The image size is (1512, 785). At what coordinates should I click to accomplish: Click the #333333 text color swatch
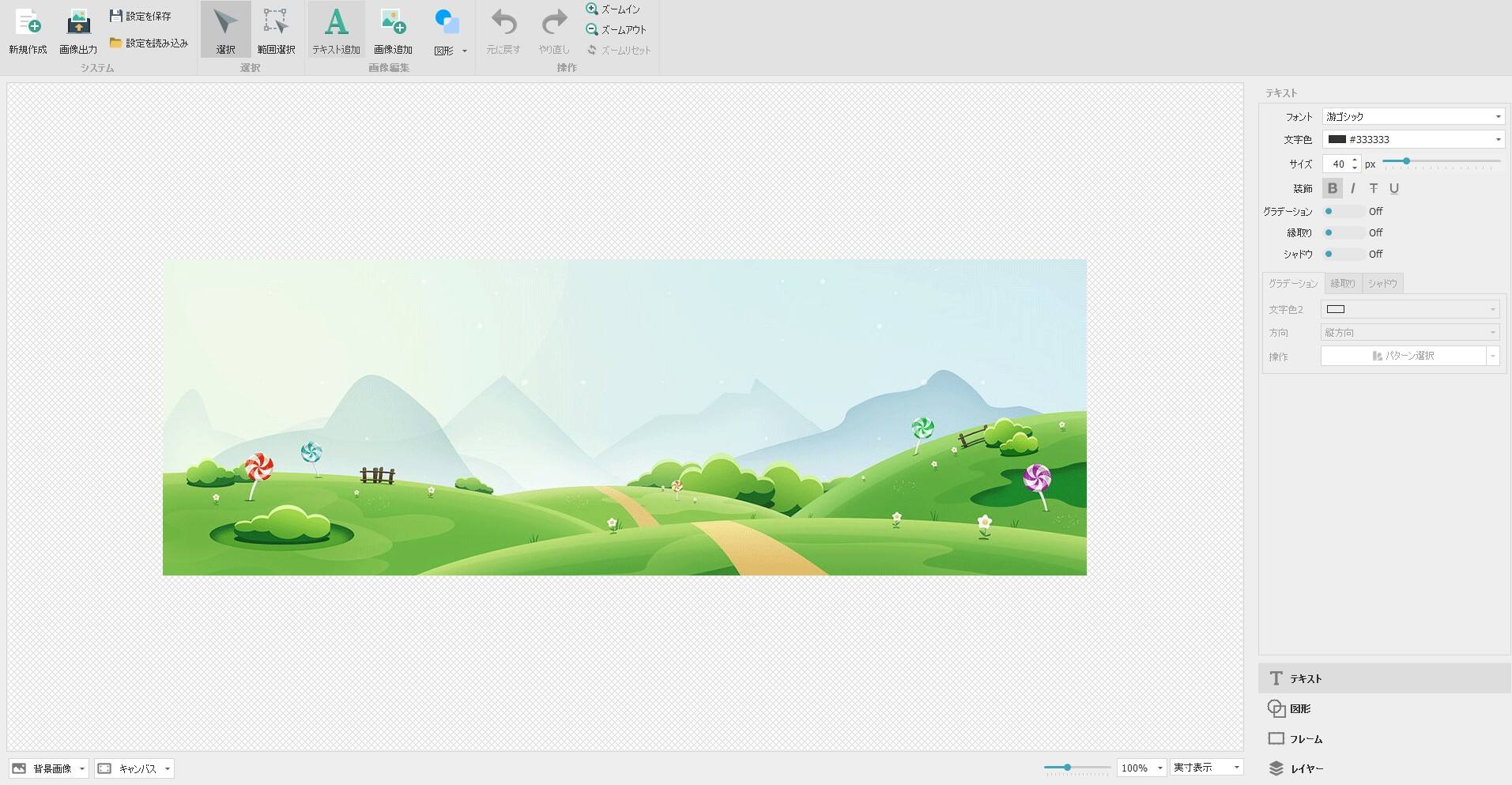point(1337,139)
